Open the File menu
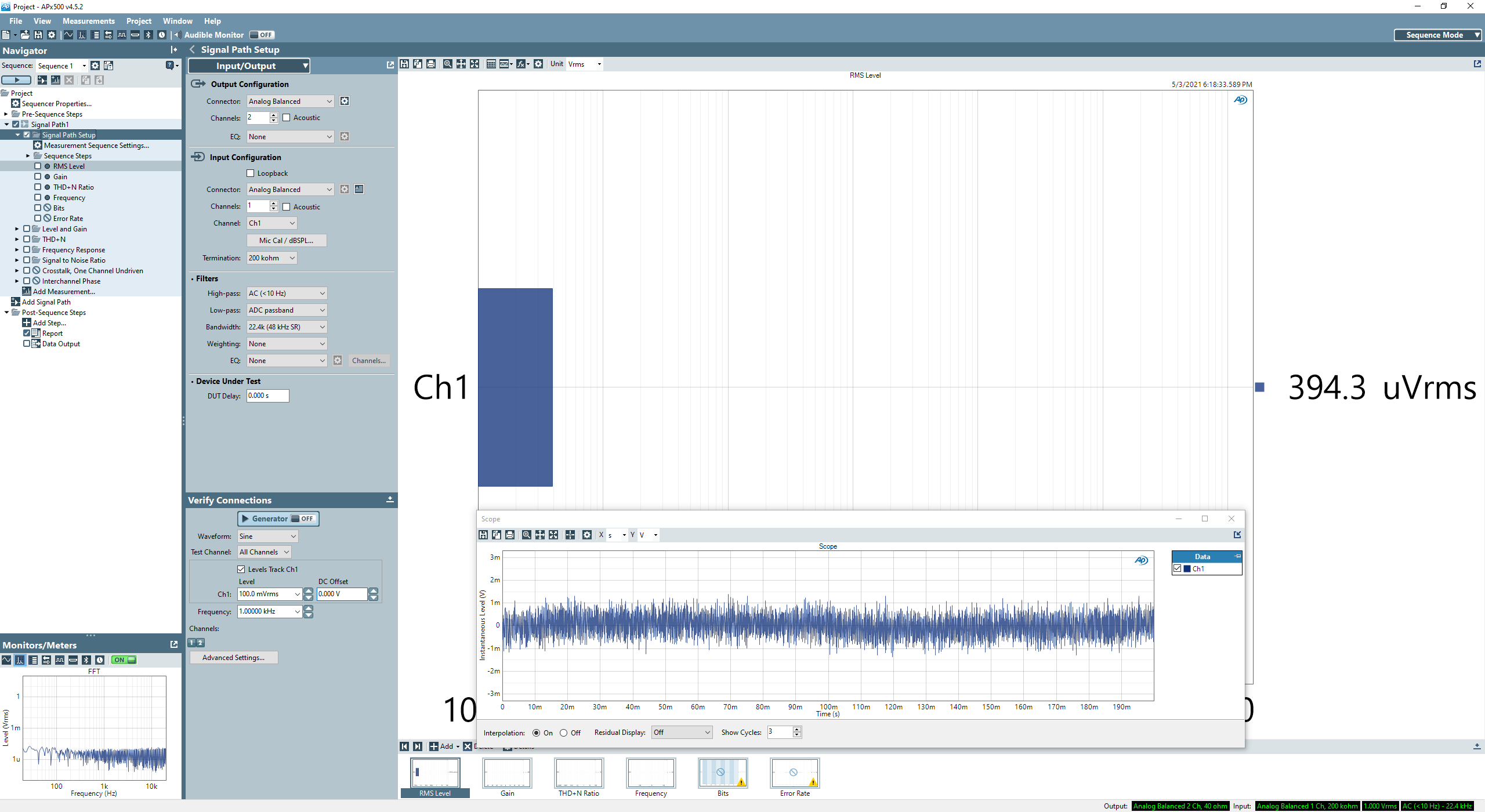The height and width of the screenshot is (812, 1485). (x=16, y=21)
